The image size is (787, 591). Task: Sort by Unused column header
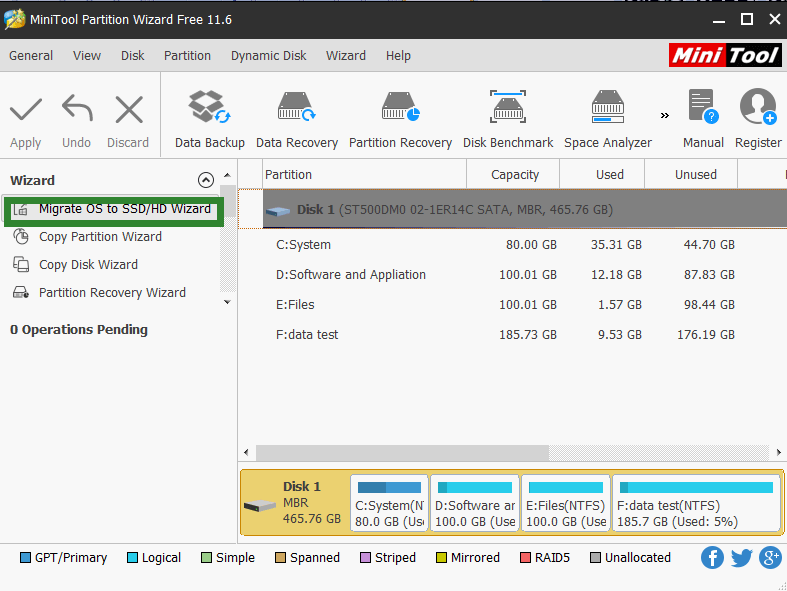point(691,174)
